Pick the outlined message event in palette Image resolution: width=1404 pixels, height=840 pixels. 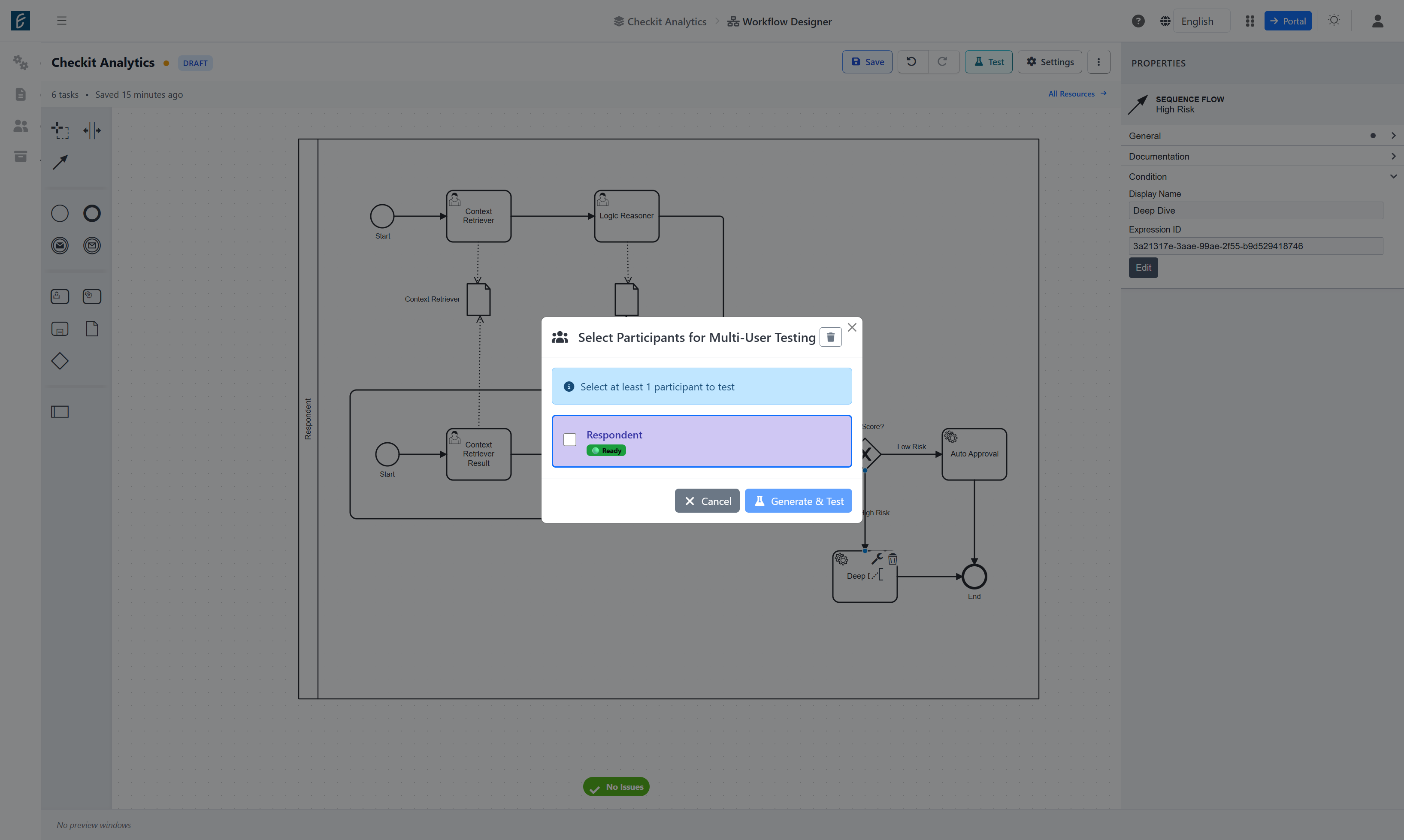(92, 246)
